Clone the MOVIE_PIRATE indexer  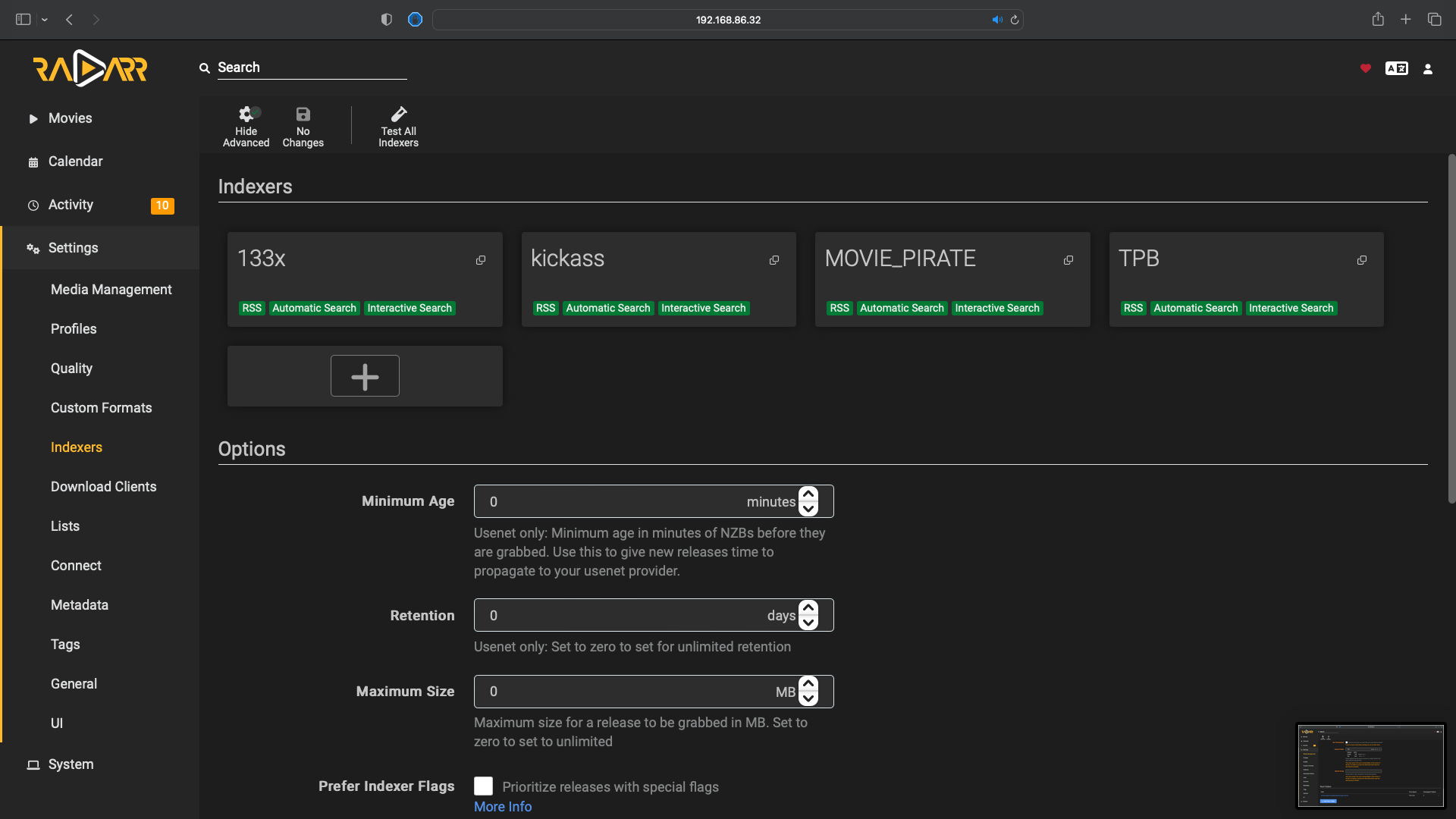1068,260
